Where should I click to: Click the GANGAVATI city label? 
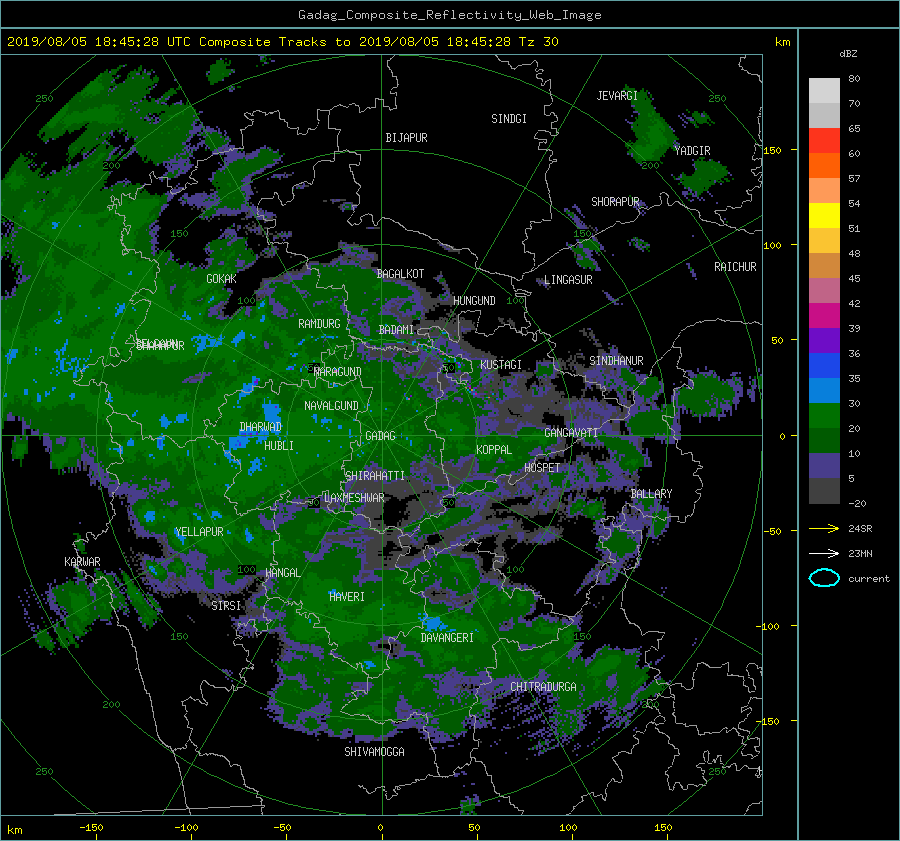click(x=571, y=433)
